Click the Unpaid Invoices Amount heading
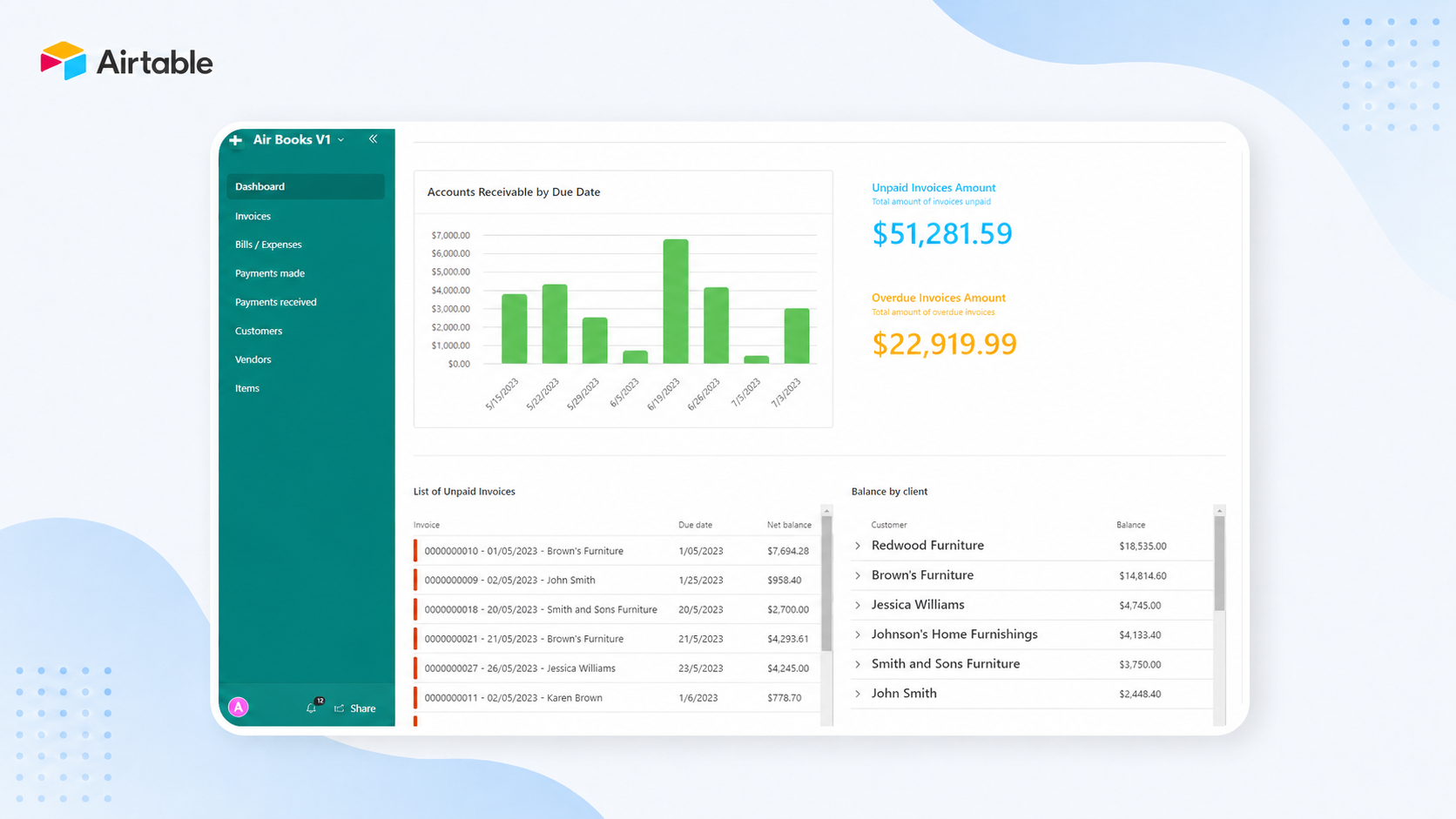Image resolution: width=1456 pixels, height=819 pixels. [934, 187]
